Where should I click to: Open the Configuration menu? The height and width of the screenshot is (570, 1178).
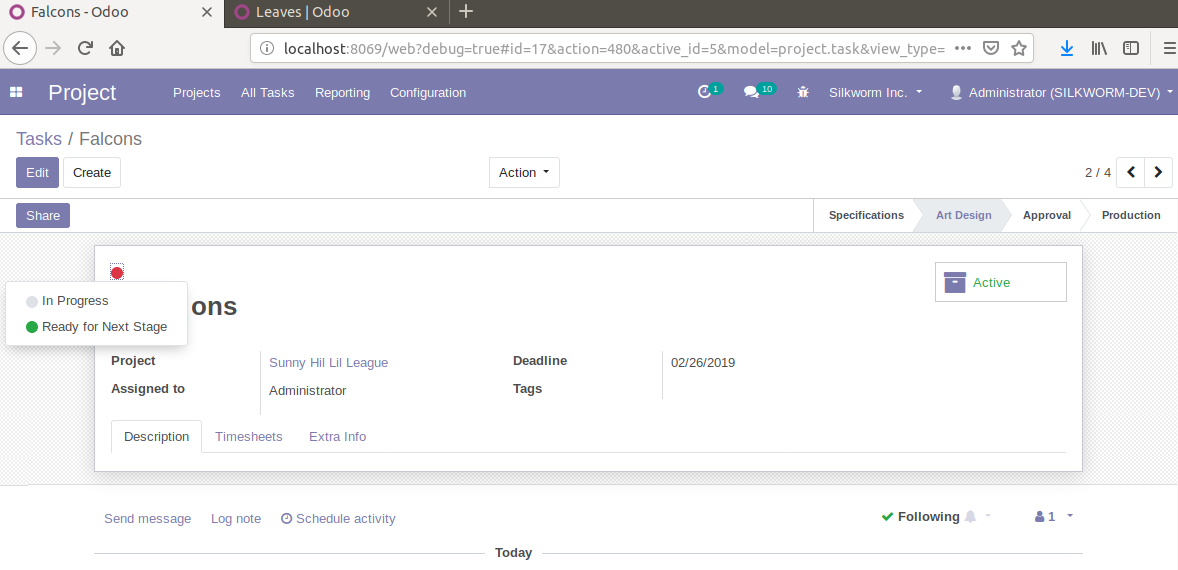tap(428, 92)
